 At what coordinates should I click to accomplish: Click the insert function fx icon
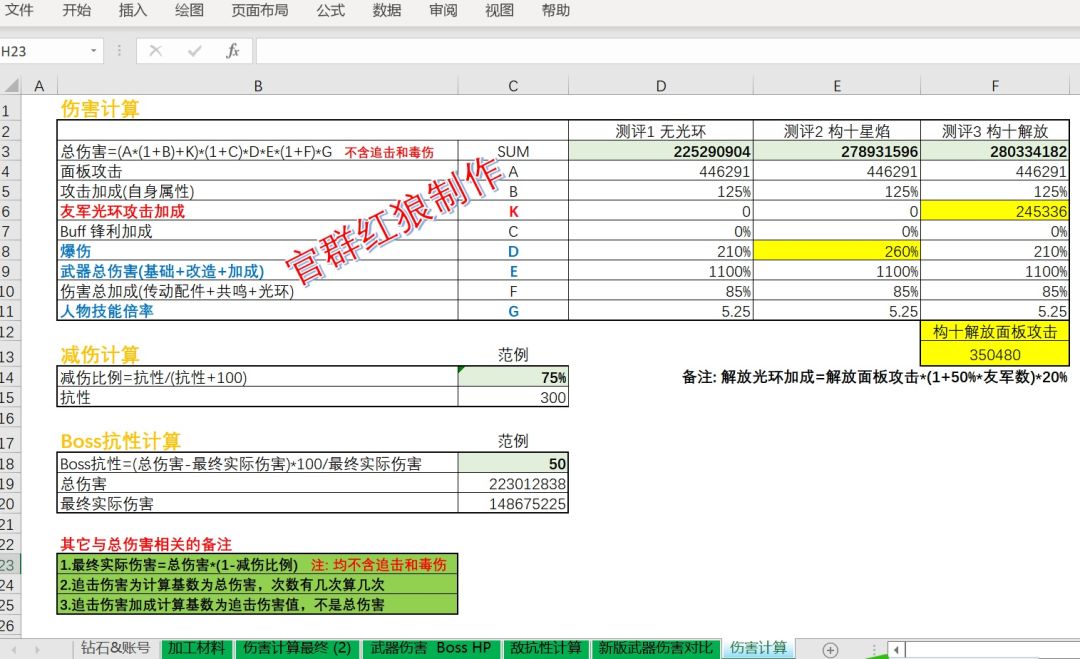coord(233,50)
